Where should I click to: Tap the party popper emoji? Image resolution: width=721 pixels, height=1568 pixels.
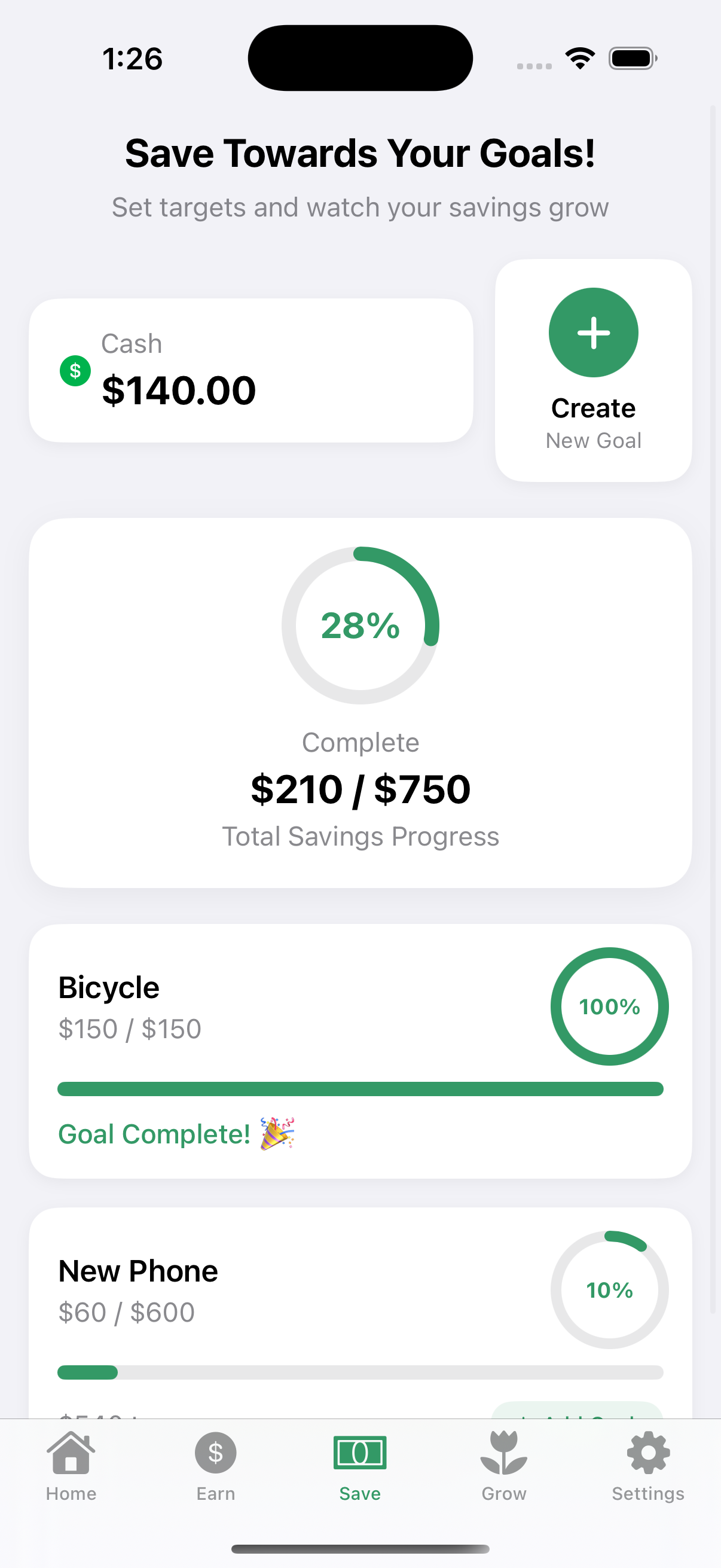pos(277,1133)
